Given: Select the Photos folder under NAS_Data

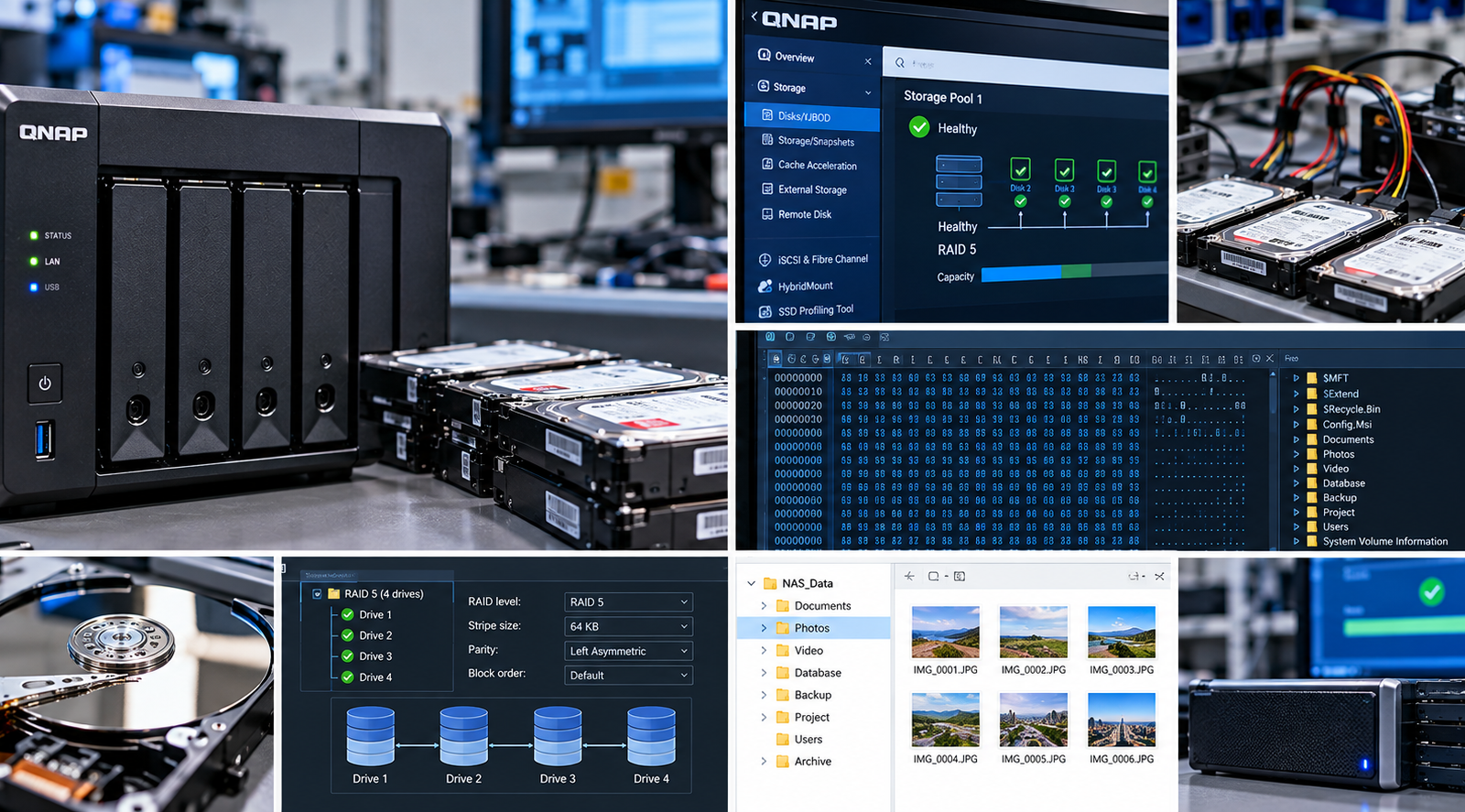Looking at the screenshot, I should [x=813, y=628].
